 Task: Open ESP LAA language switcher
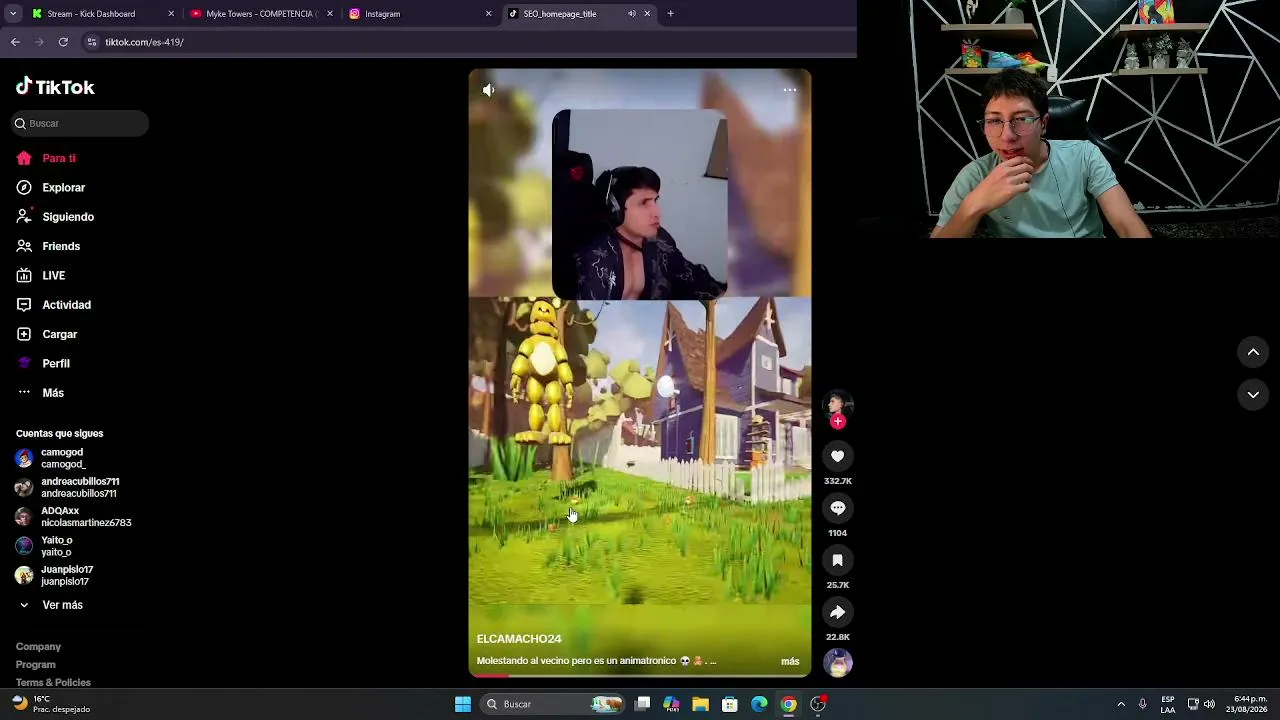tap(1168, 704)
